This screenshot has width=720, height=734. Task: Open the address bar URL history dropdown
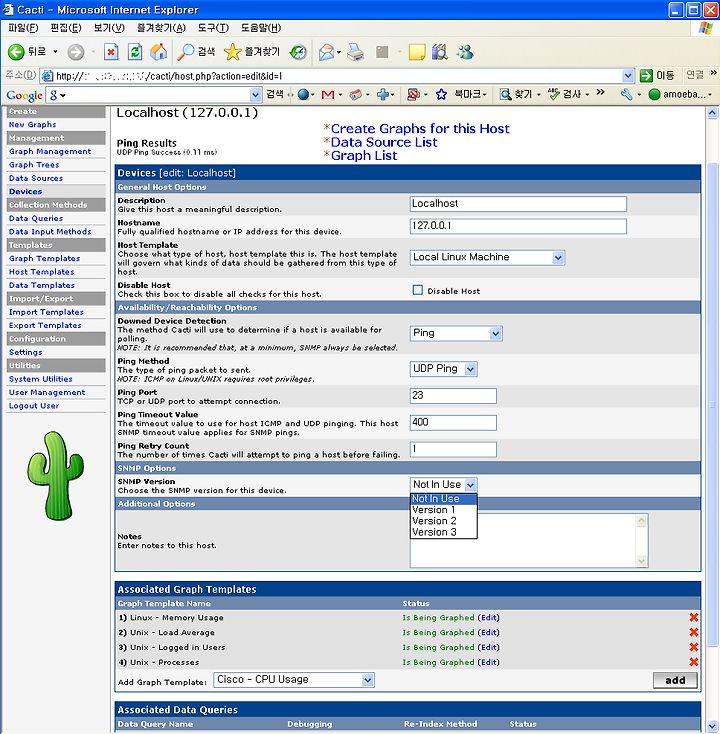click(628, 76)
